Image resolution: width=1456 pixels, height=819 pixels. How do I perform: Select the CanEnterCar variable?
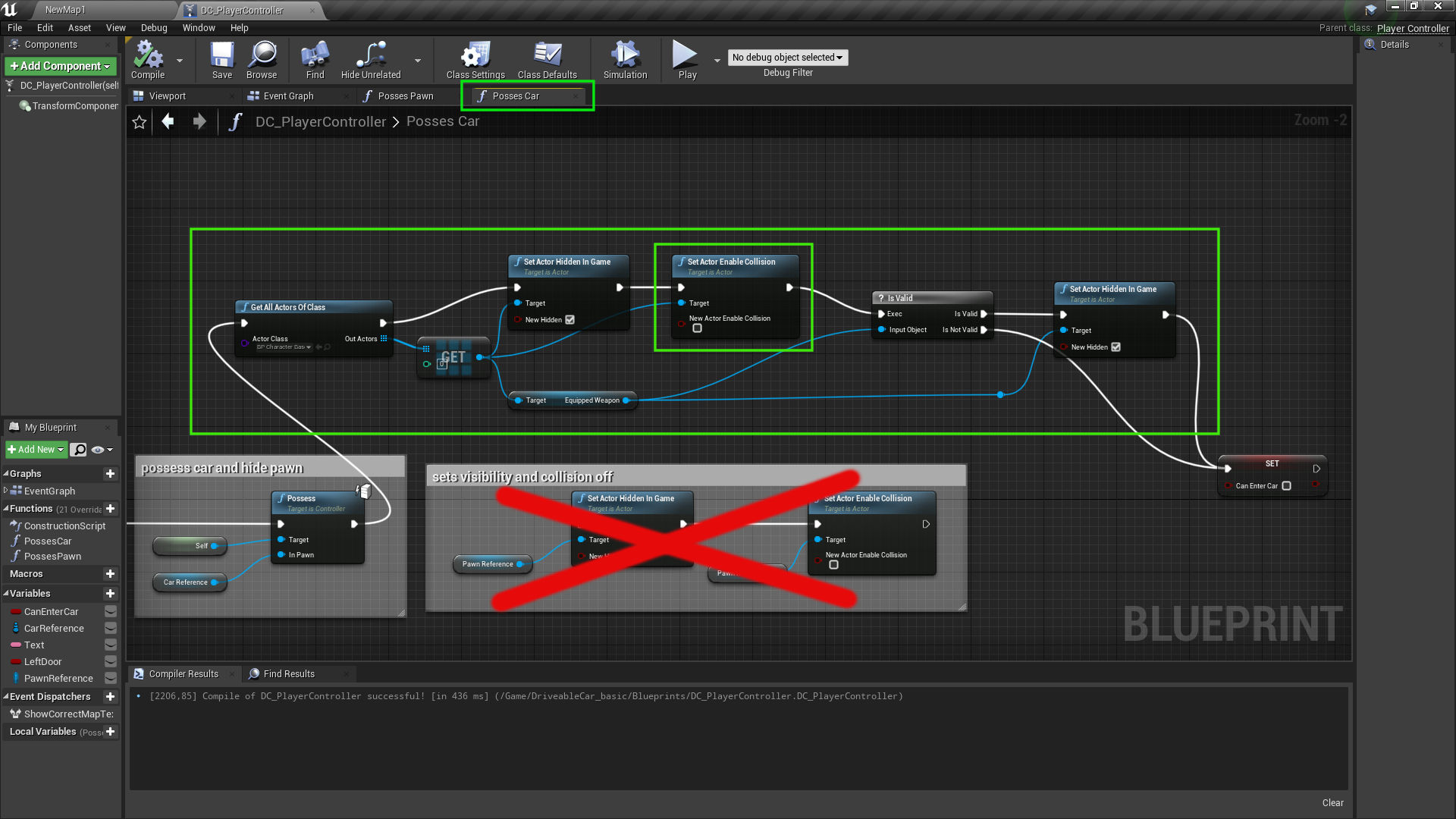(x=51, y=612)
